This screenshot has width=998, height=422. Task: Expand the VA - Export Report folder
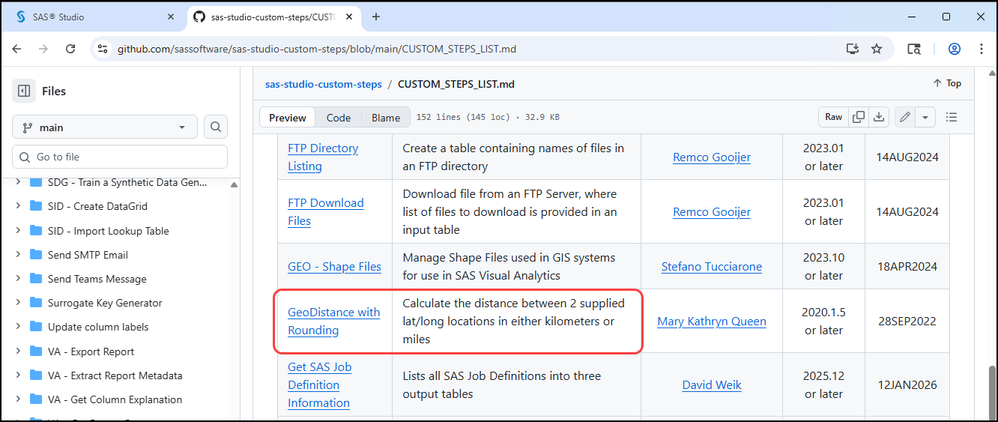pyautogui.click(x=18, y=351)
